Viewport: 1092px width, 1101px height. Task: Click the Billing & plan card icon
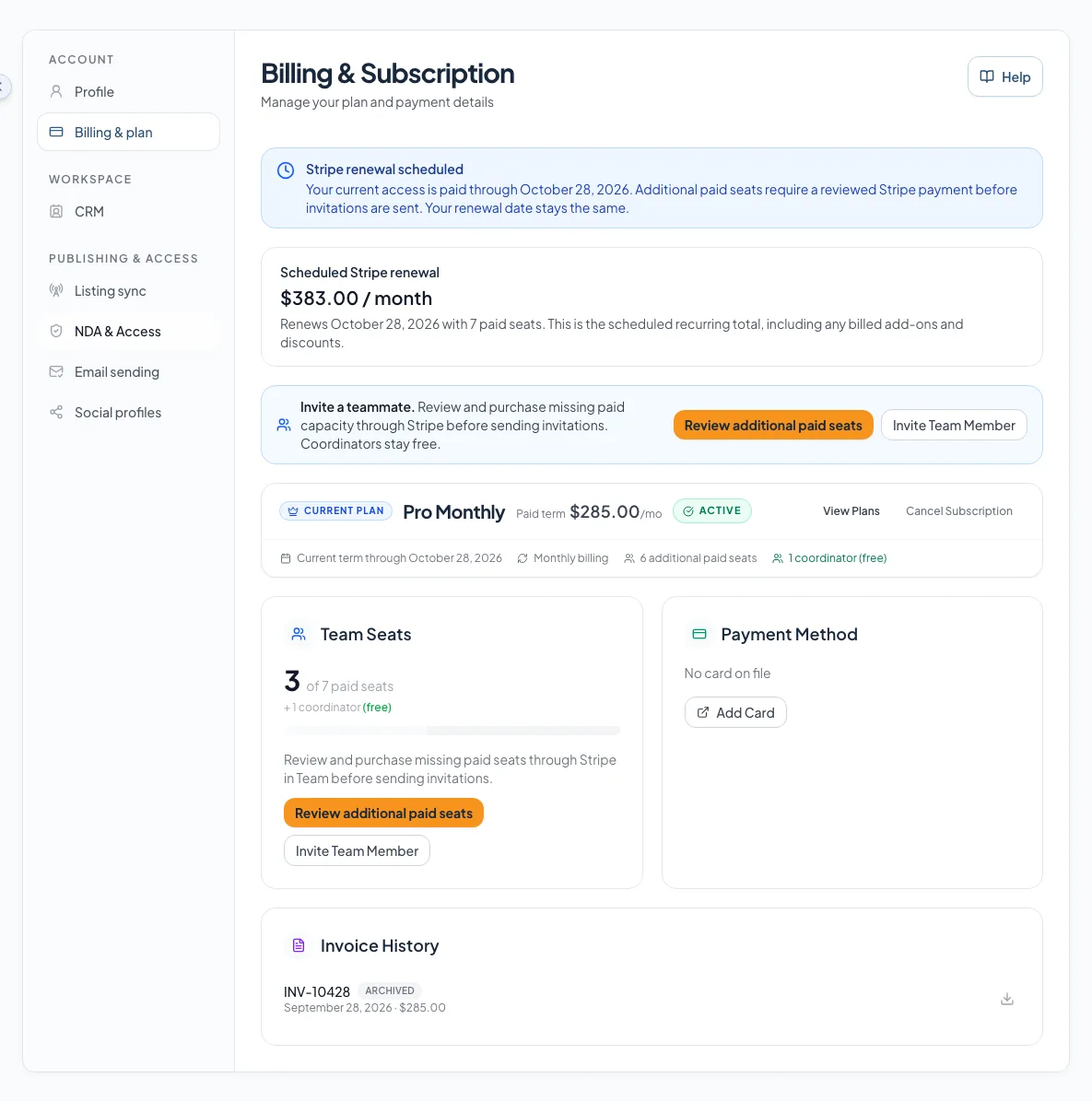tap(56, 132)
